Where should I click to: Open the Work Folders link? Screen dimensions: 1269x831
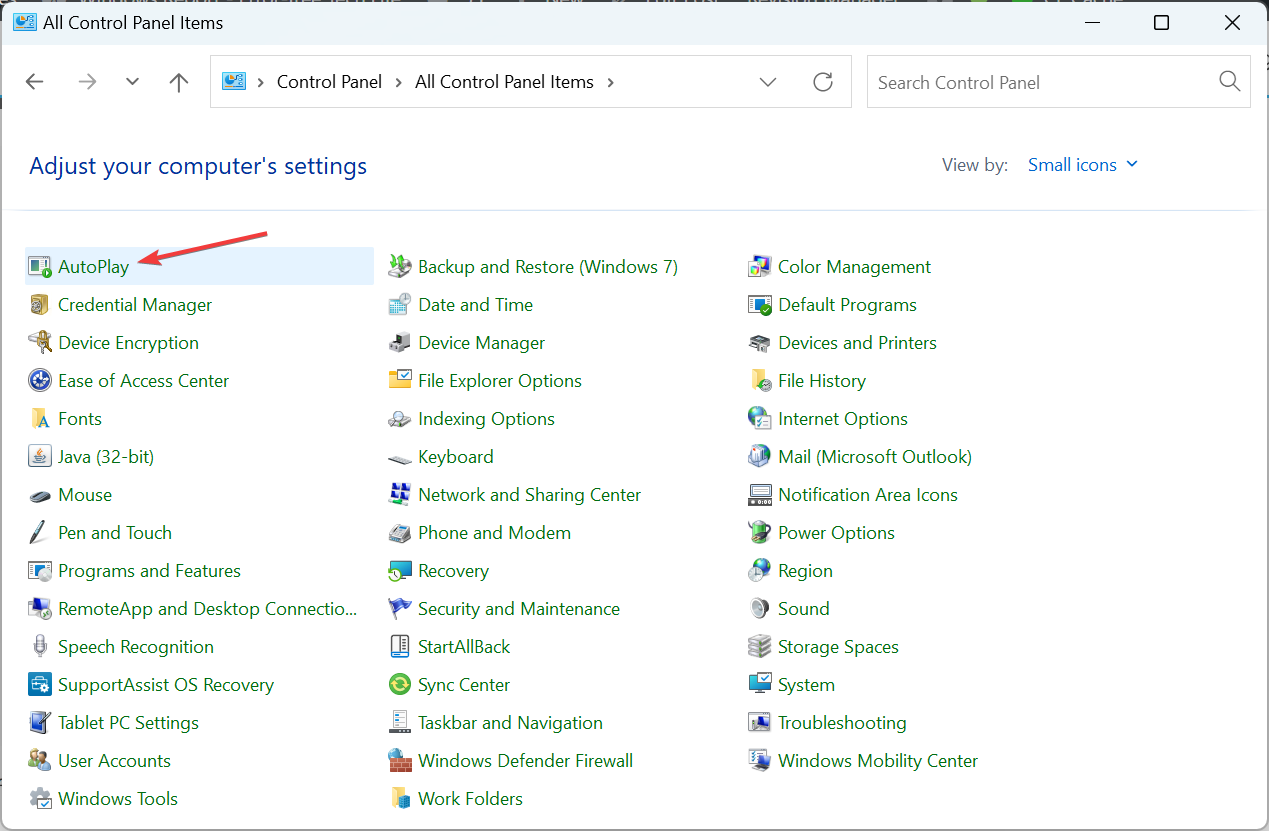coord(470,799)
